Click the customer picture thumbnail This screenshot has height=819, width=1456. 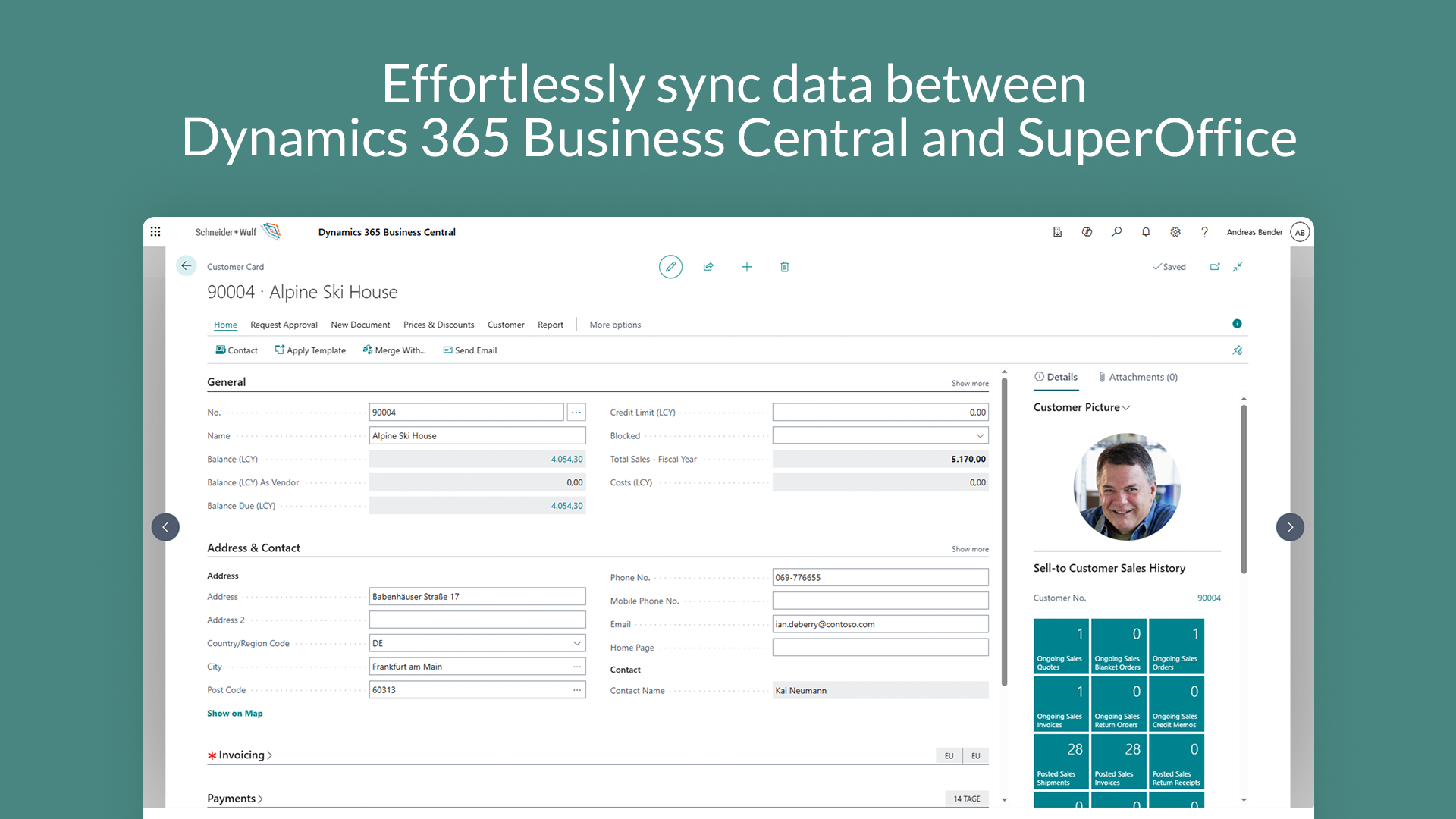1127,486
